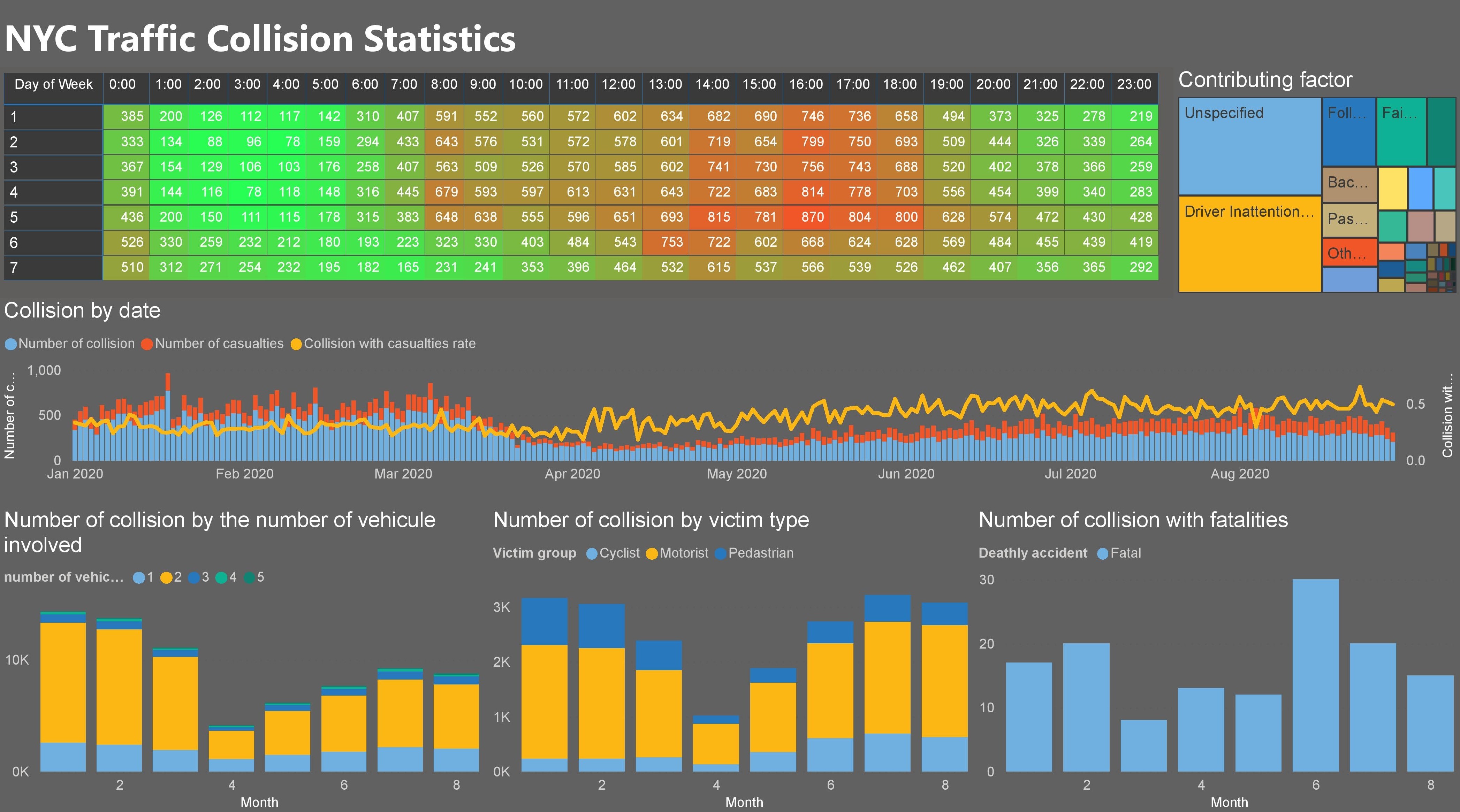Screen dimensions: 1460x812
Task: Click month 4 bar in victim type chart
Action: coord(716,743)
